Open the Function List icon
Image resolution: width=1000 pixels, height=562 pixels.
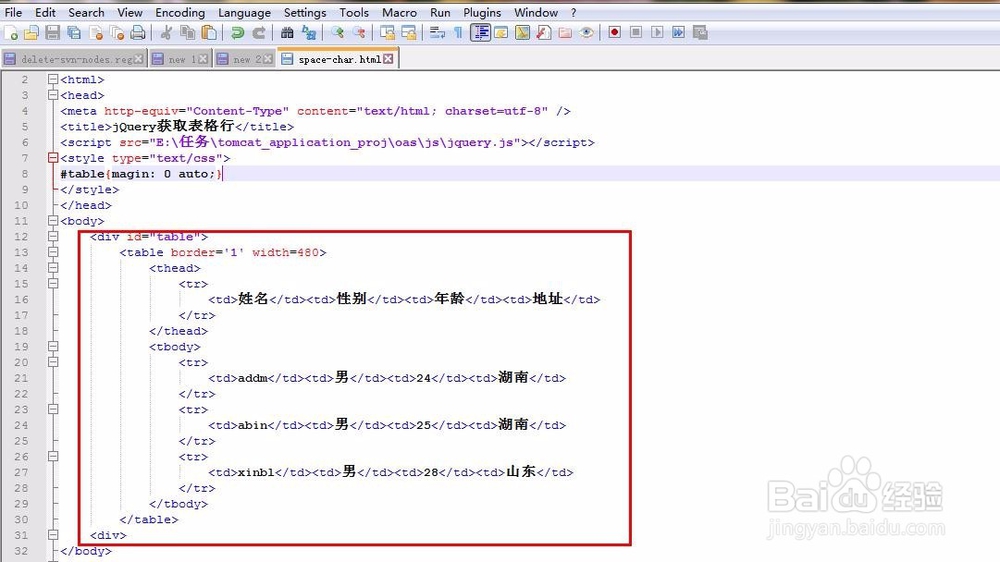point(543,33)
